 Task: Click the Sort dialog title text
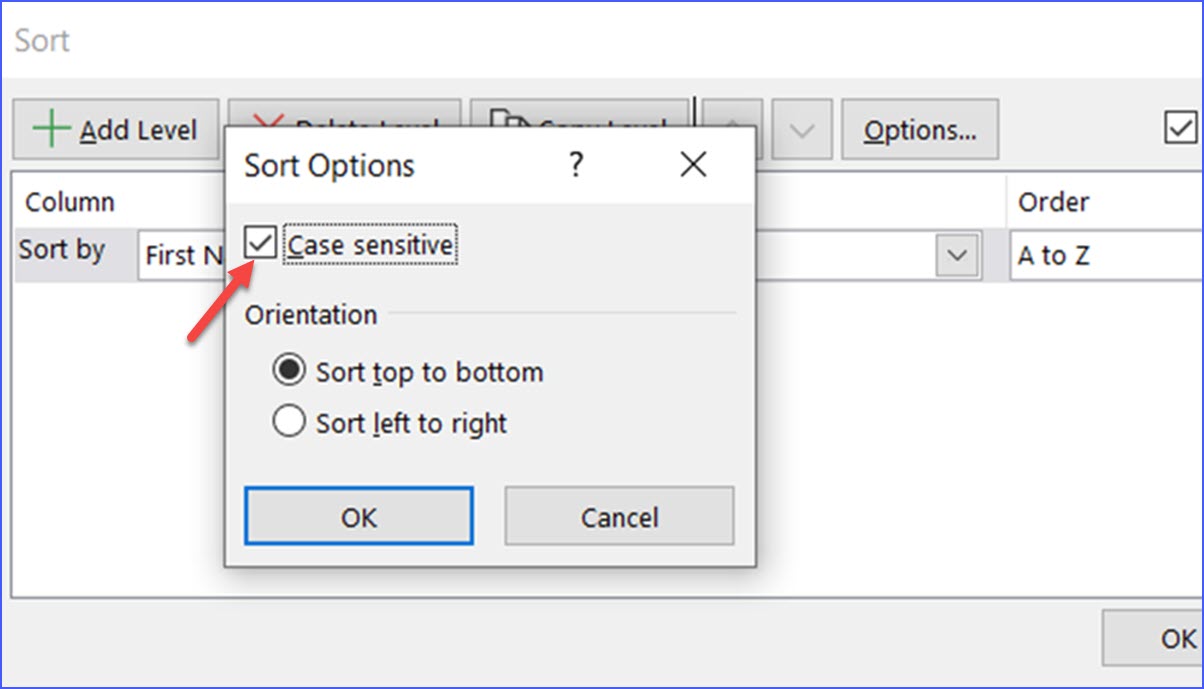click(x=41, y=40)
